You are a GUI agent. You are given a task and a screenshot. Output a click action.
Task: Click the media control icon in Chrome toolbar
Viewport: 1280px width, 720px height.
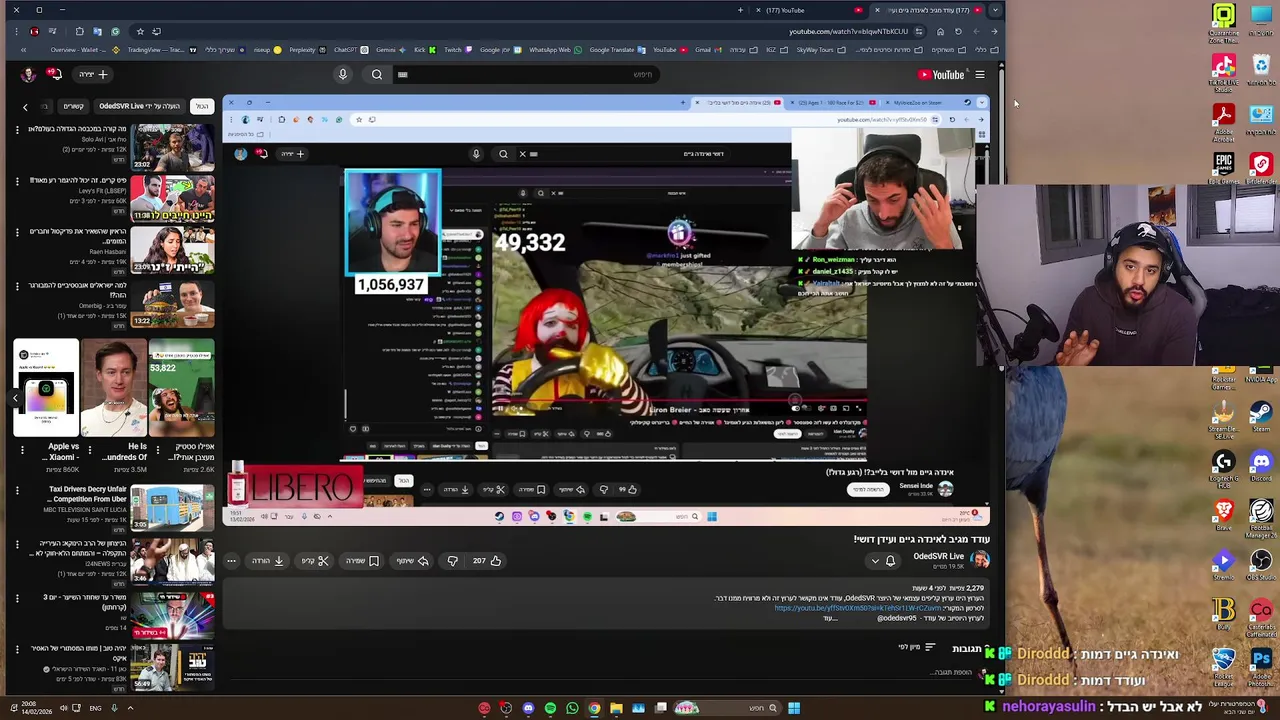tap(52, 31)
